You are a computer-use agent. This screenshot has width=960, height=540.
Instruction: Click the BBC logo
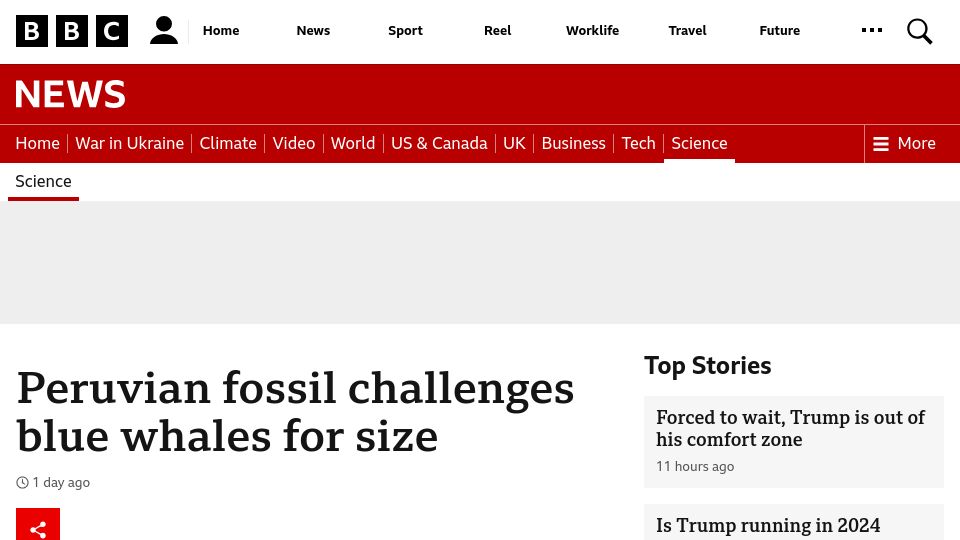[72, 31]
